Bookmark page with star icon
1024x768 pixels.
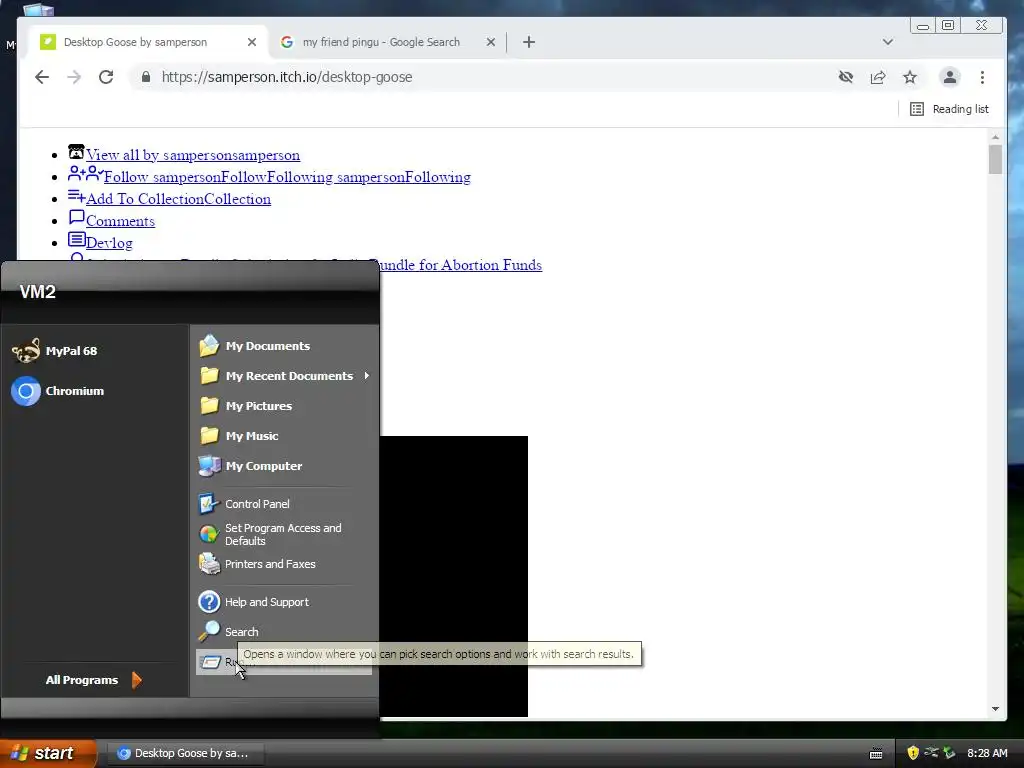[x=910, y=77]
